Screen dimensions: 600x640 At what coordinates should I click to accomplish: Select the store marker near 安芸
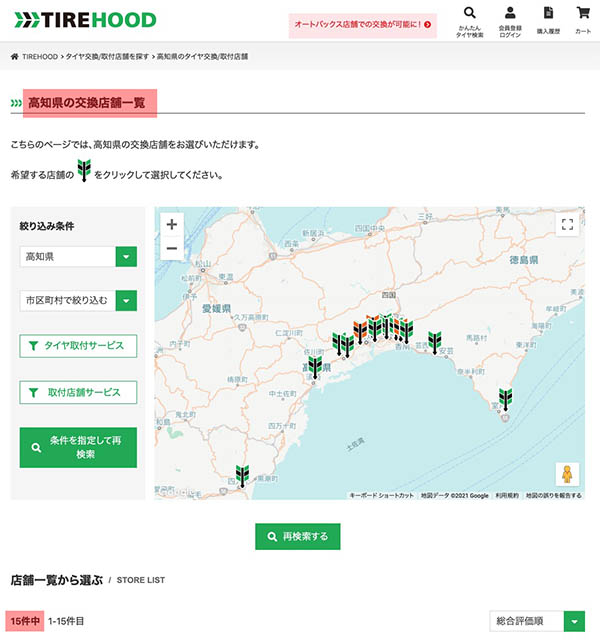[x=435, y=342]
